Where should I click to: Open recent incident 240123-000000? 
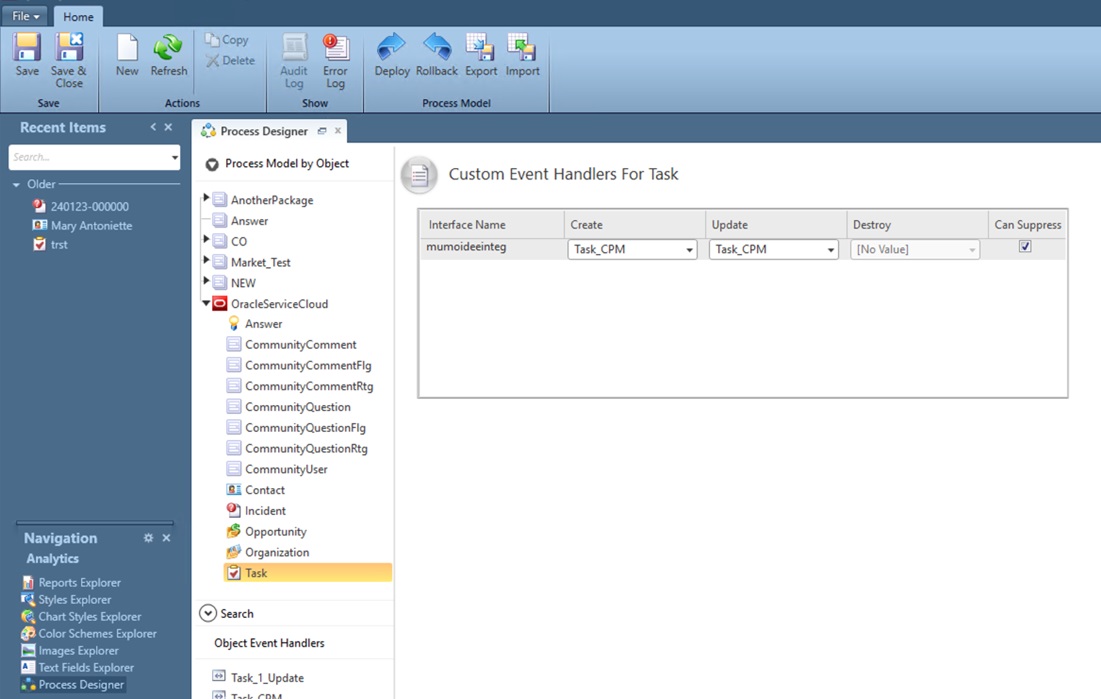click(81, 207)
